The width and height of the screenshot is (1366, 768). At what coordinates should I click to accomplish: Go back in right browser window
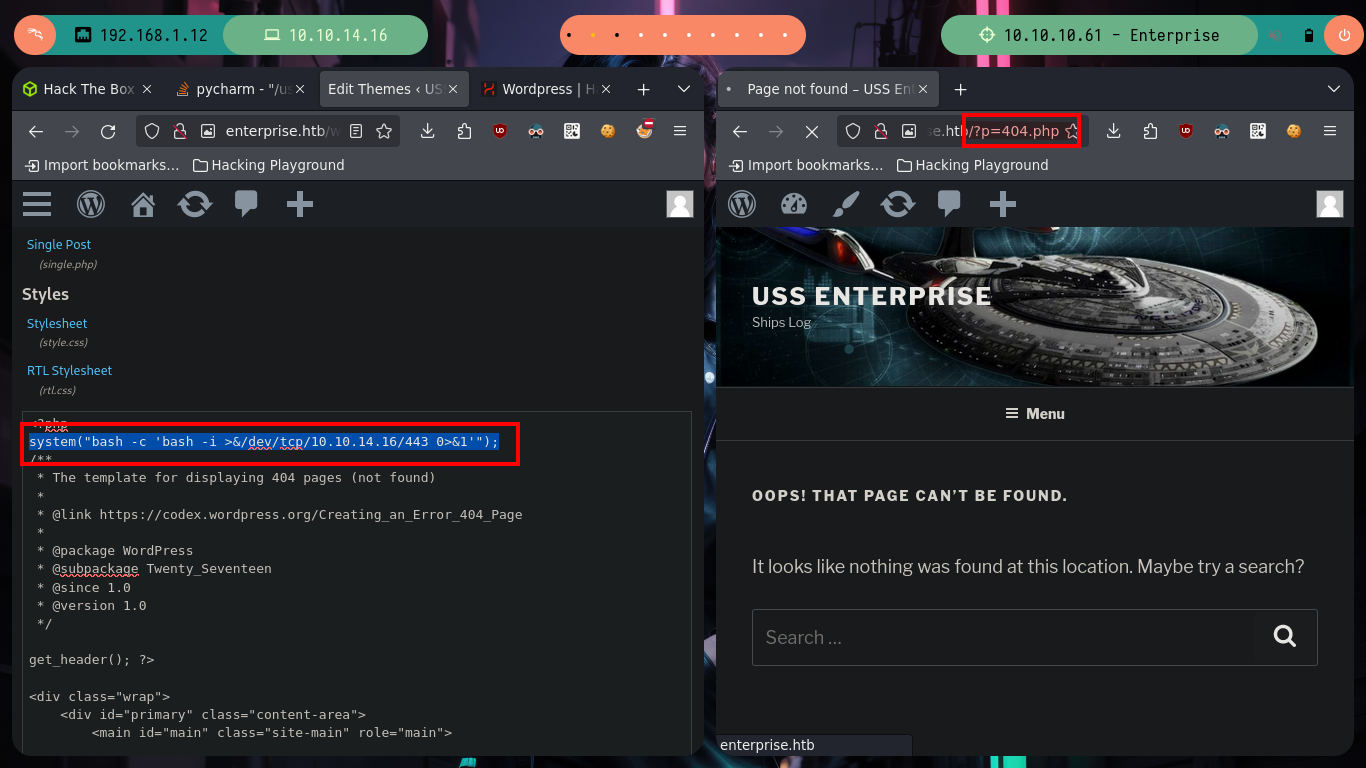click(740, 131)
